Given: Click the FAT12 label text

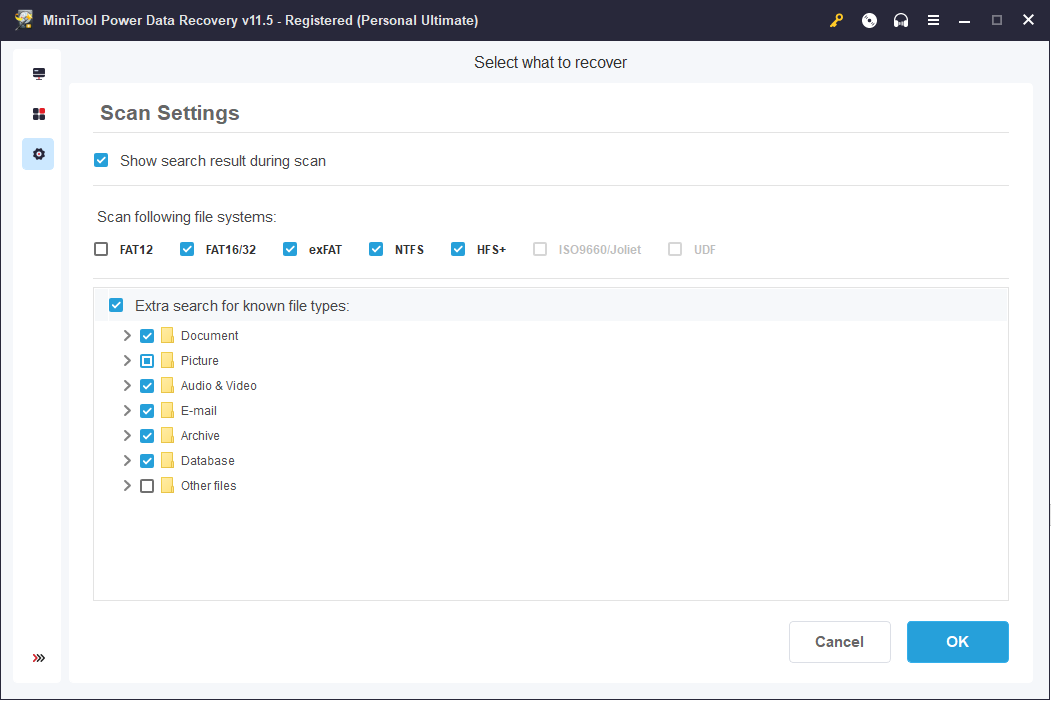Looking at the screenshot, I should pos(136,249).
